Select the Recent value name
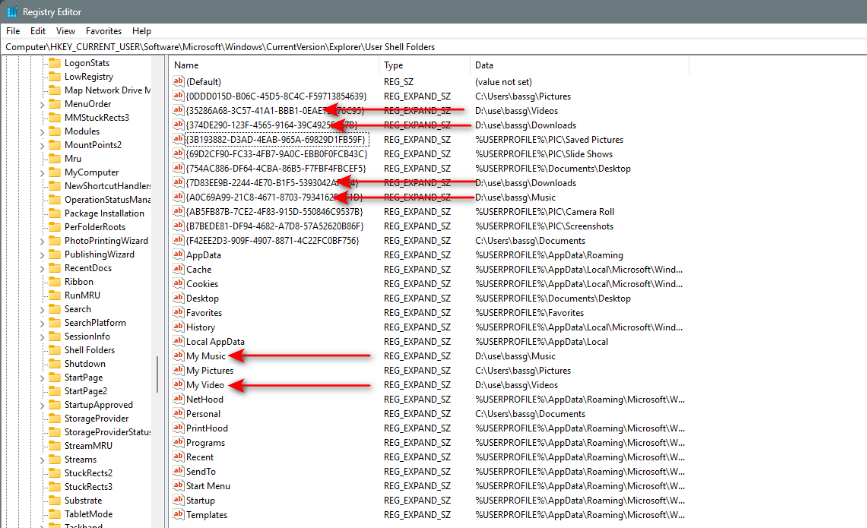867x528 pixels. (200, 457)
